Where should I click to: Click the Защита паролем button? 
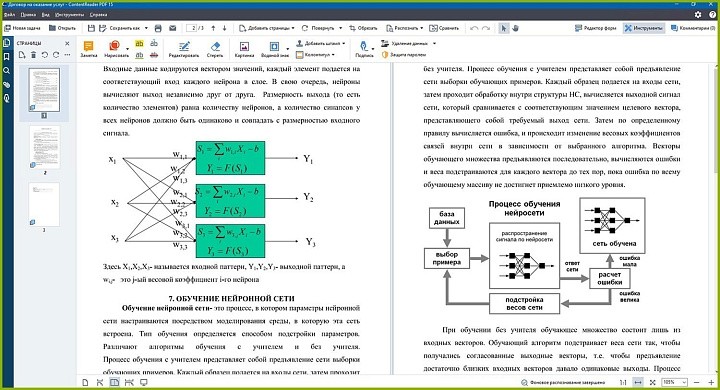tap(404, 55)
